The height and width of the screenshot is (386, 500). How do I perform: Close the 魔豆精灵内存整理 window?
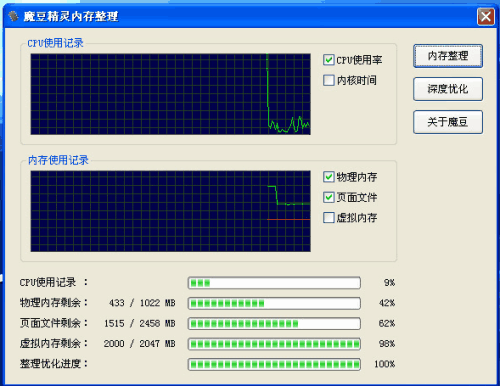pos(485,16)
